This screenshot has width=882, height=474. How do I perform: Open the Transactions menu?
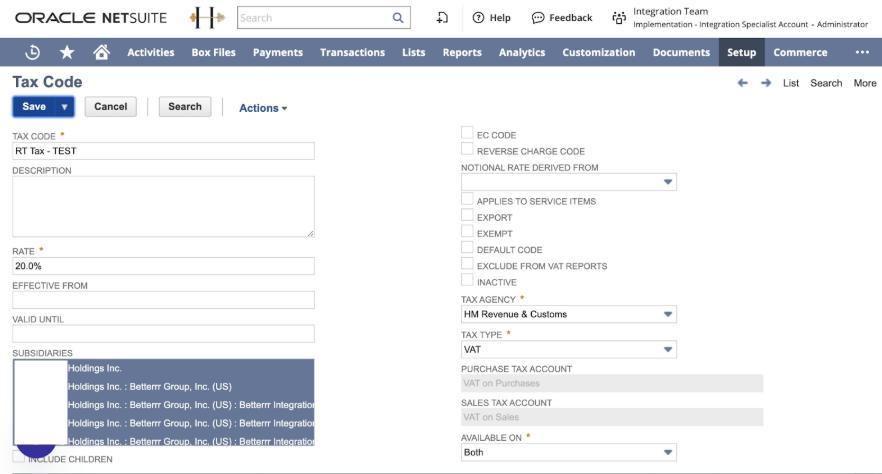coord(352,52)
